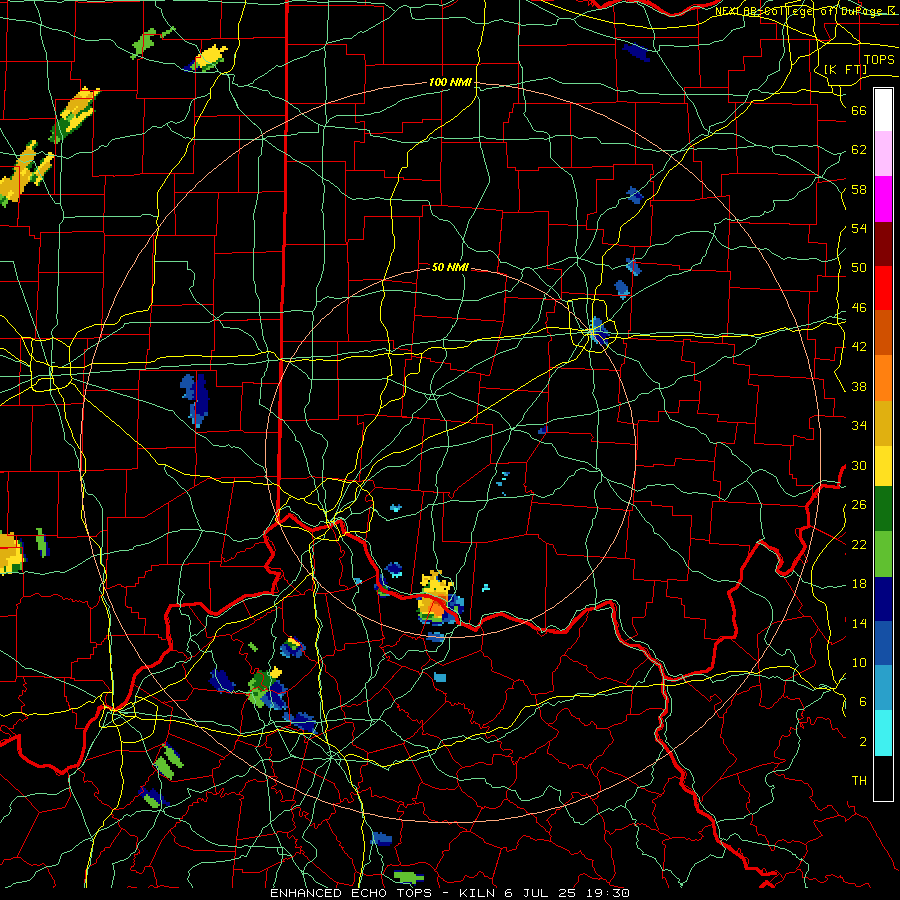This screenshot has height=900, width=900.
Task: Click the "[K FT]" units label
Action: point(845,69)
